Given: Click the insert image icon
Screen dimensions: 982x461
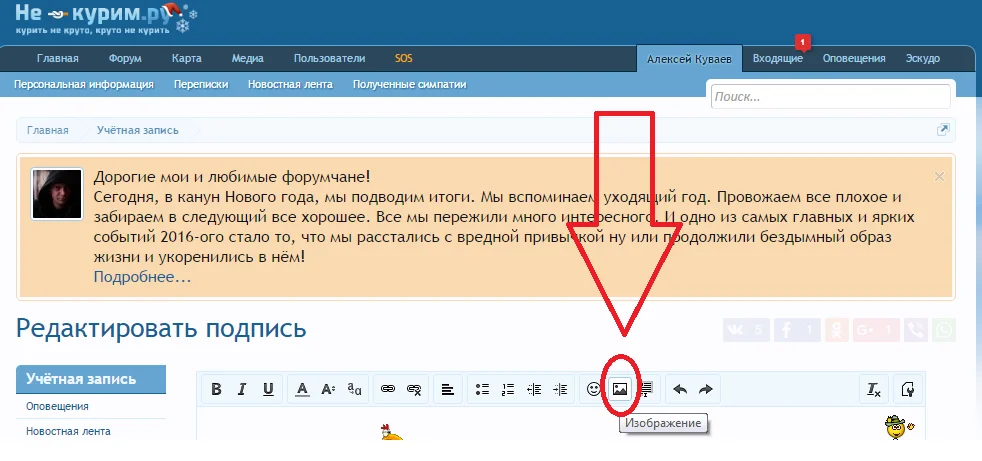Looking at the screenshot, I should [620, 389].
